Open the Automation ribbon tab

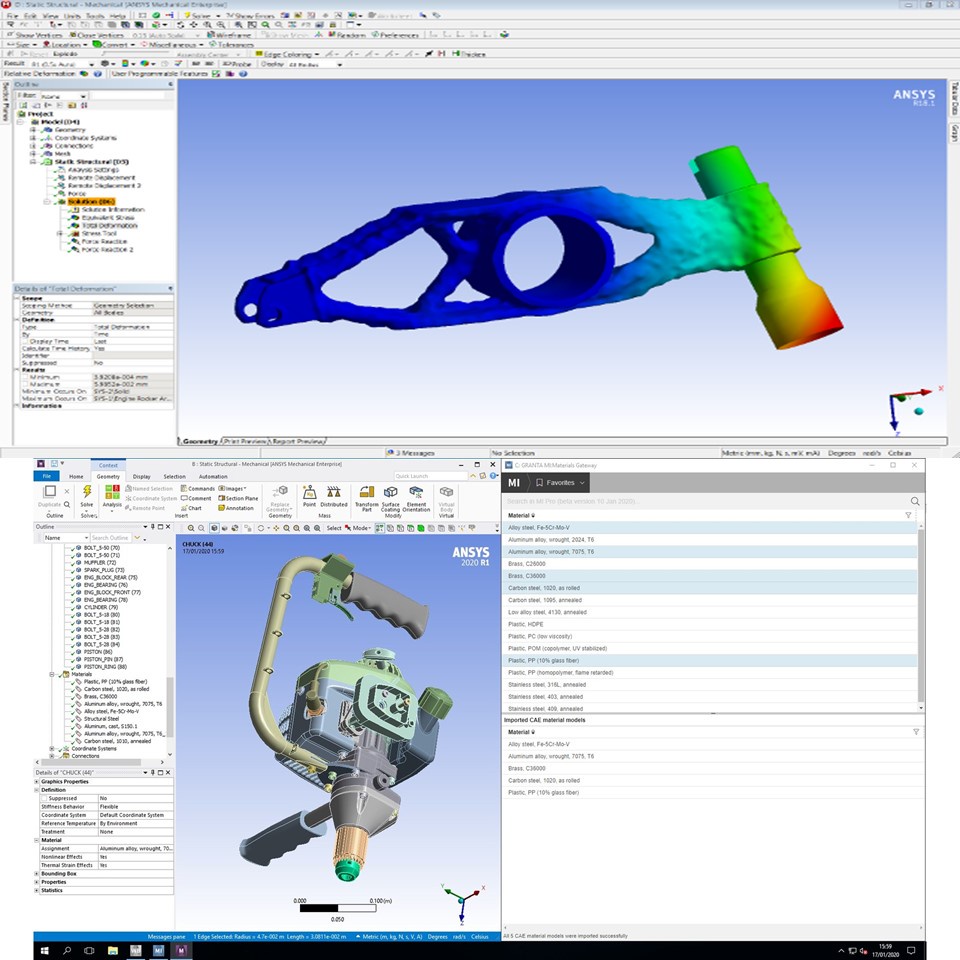(212, 477)
